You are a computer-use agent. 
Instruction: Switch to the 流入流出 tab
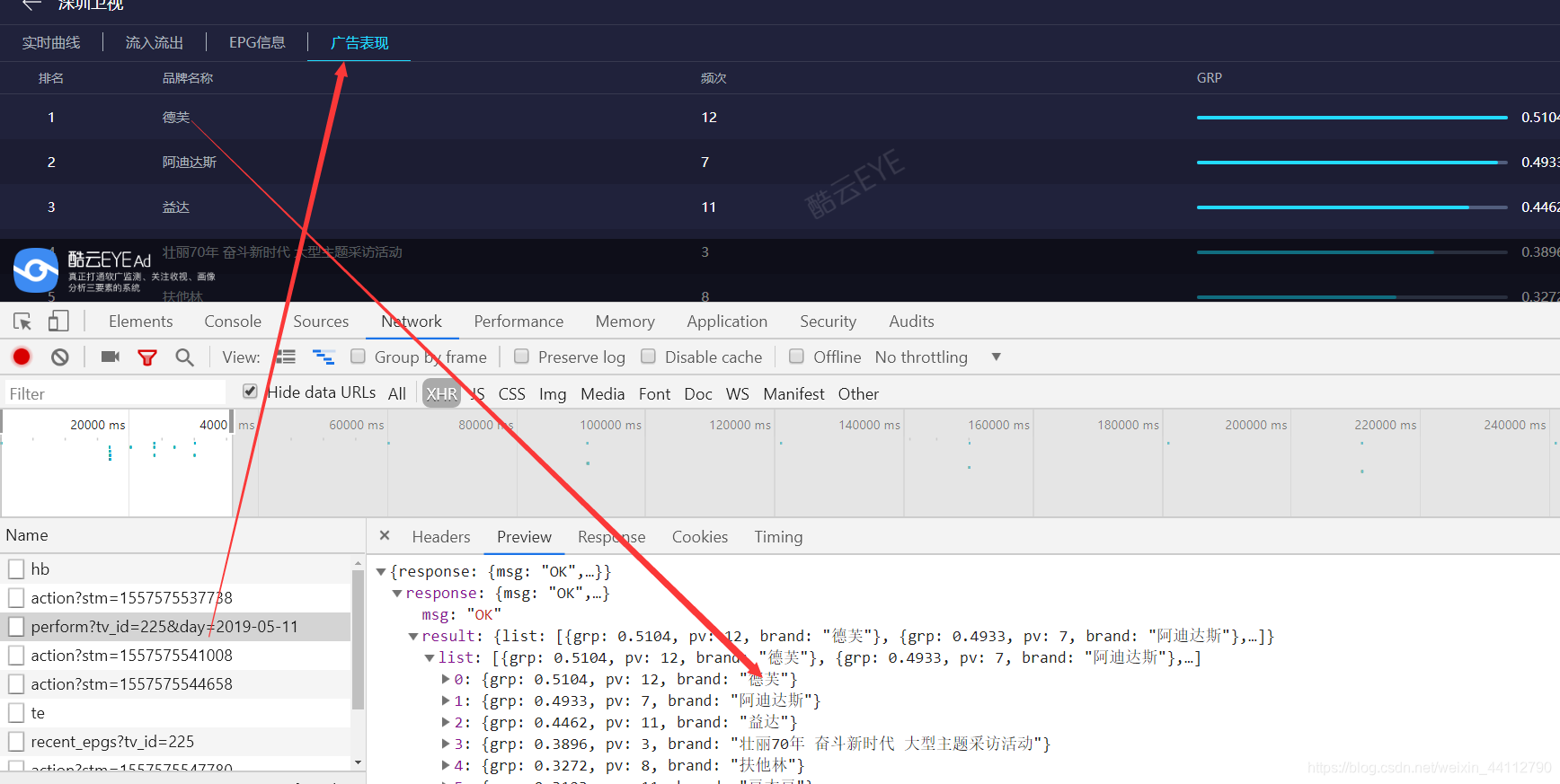(154, 42)
